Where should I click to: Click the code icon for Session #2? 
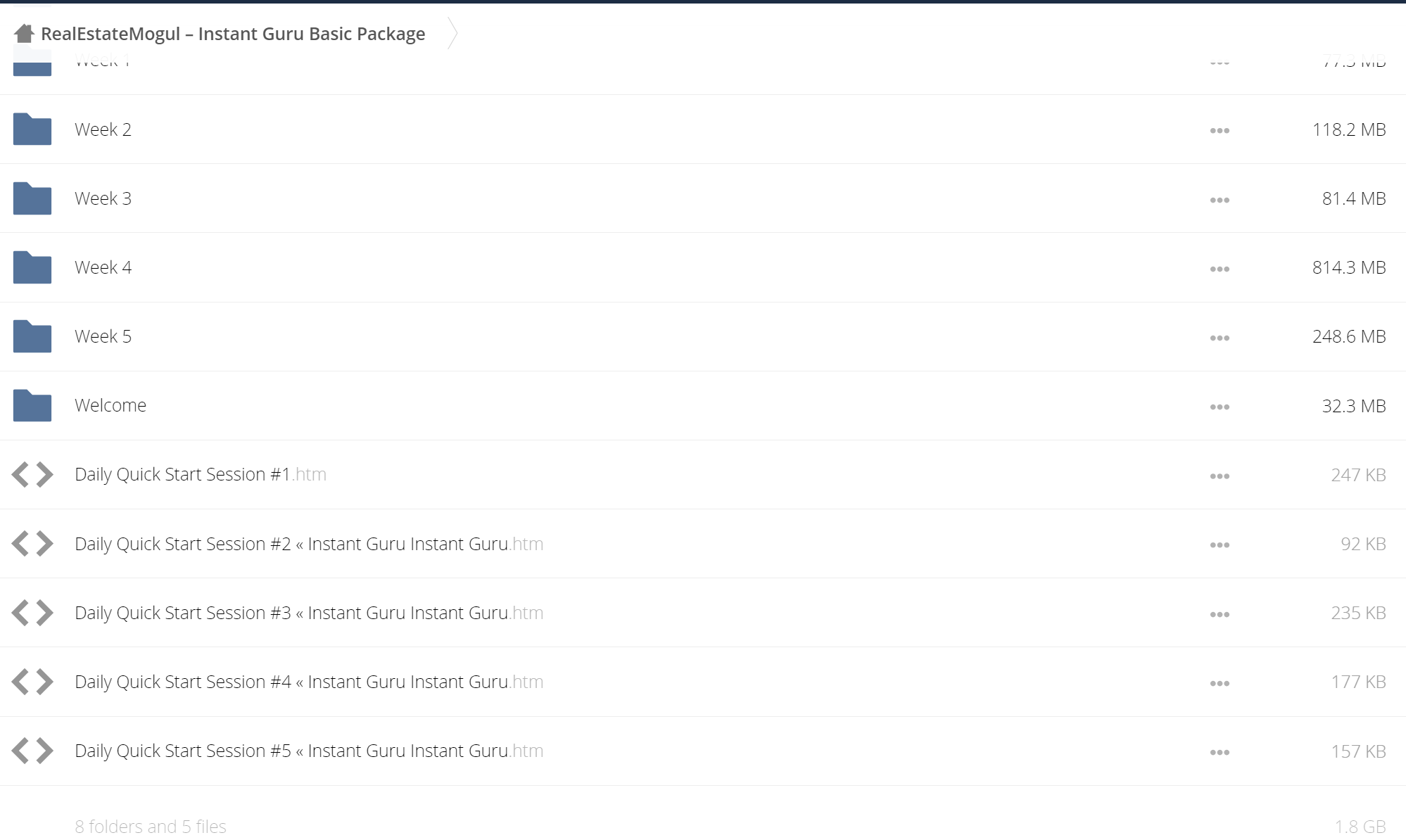(x=32, y=543)
